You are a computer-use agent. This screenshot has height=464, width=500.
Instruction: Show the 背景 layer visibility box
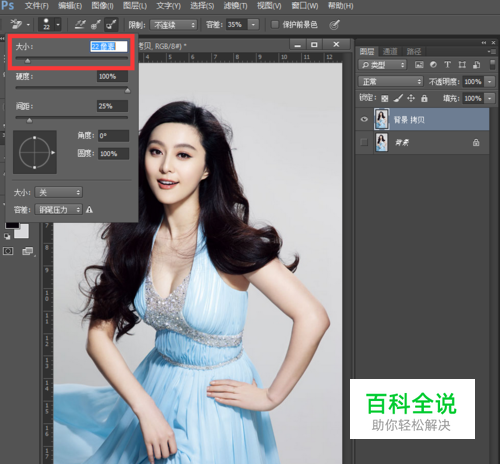(x=364, y=142)
